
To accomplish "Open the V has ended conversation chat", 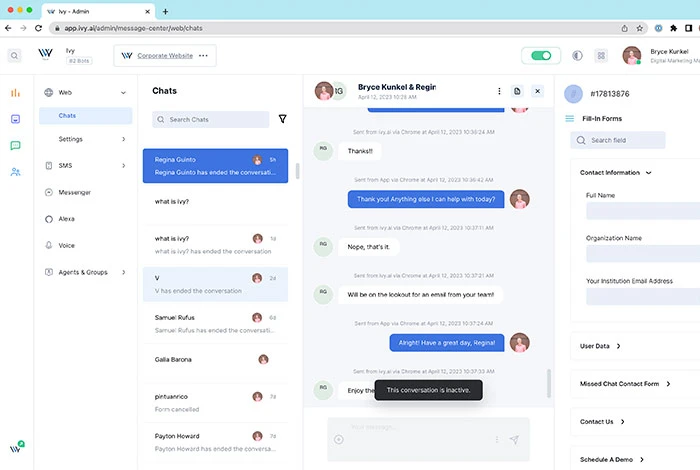I will pos(215,284).
